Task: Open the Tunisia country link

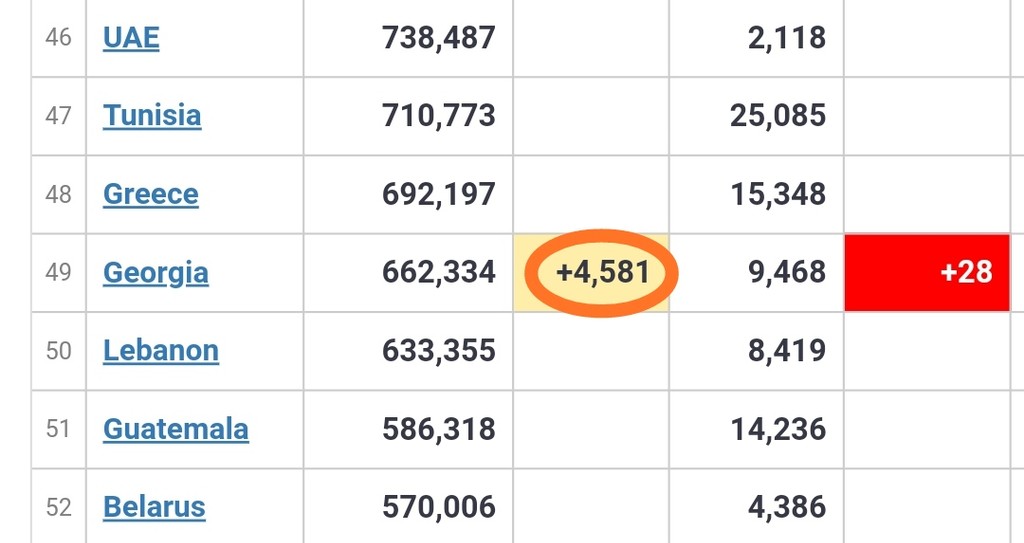Action: (x=152, y=116)
